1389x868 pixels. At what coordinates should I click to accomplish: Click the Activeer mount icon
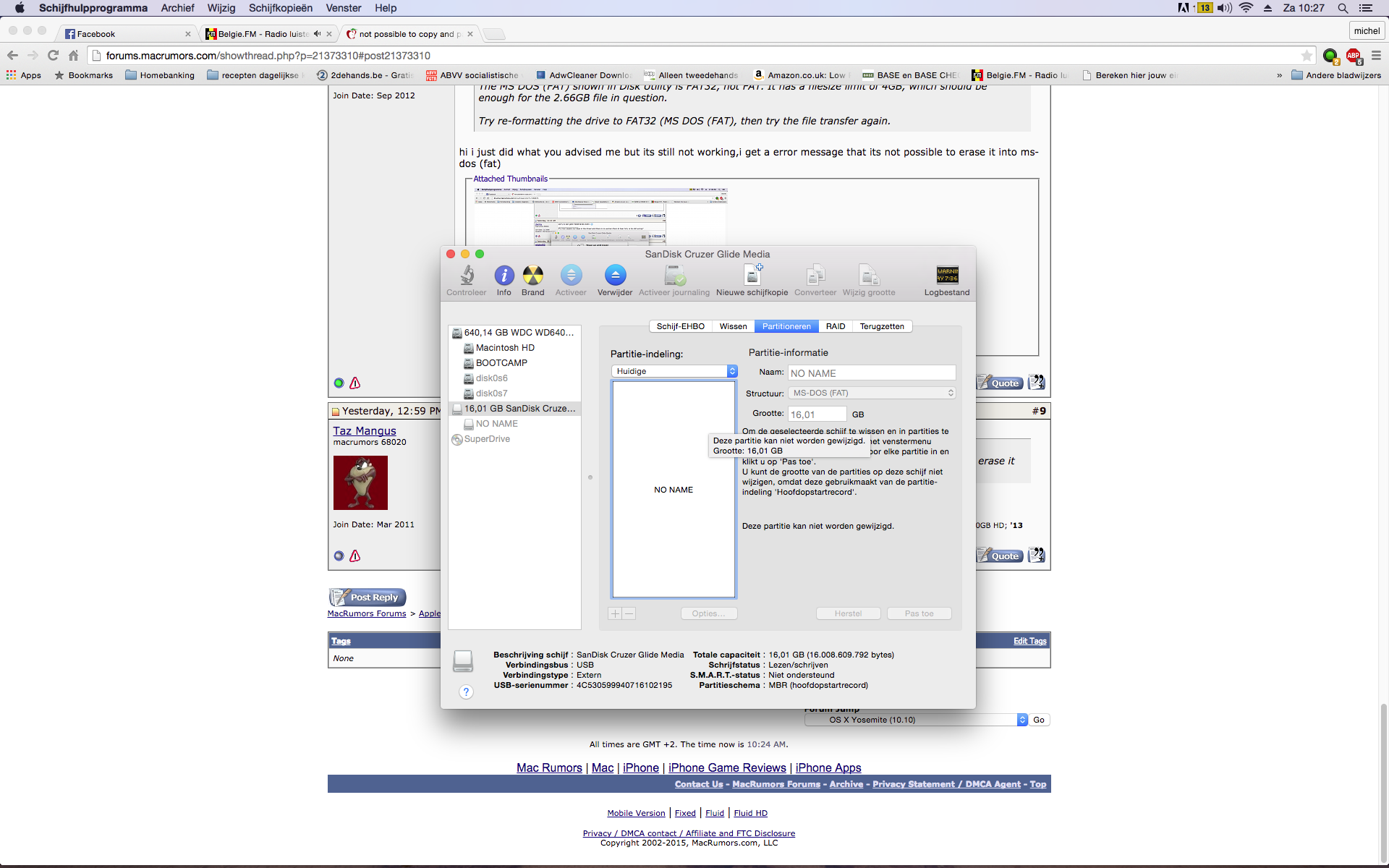(x=571, y=276)
